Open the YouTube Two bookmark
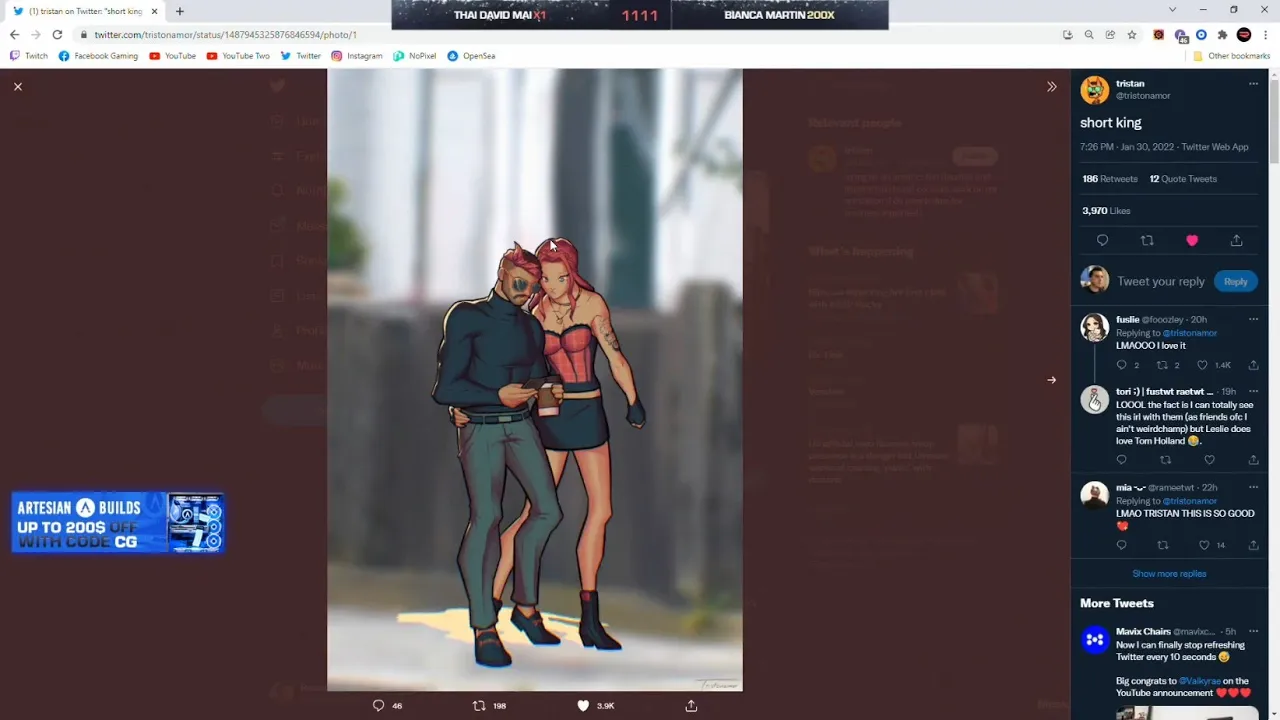 click(x=238, y=56)
